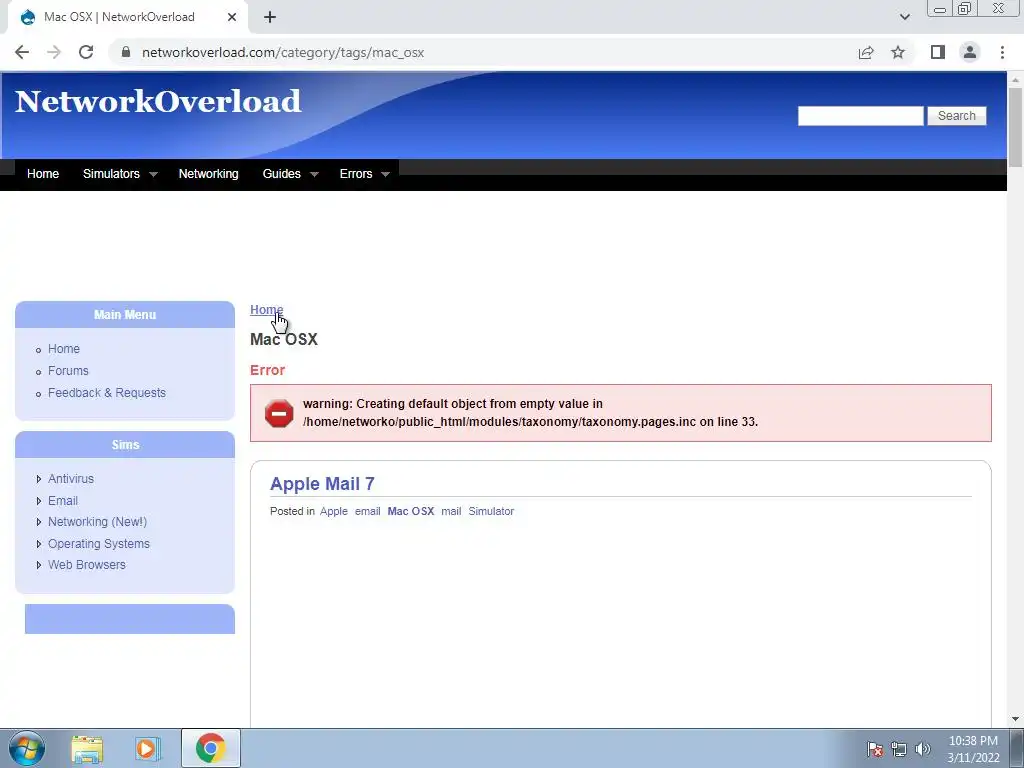Expand the Operating Systems triangle
Screen dimensions: 1024x768
click(x=39, y=544)
